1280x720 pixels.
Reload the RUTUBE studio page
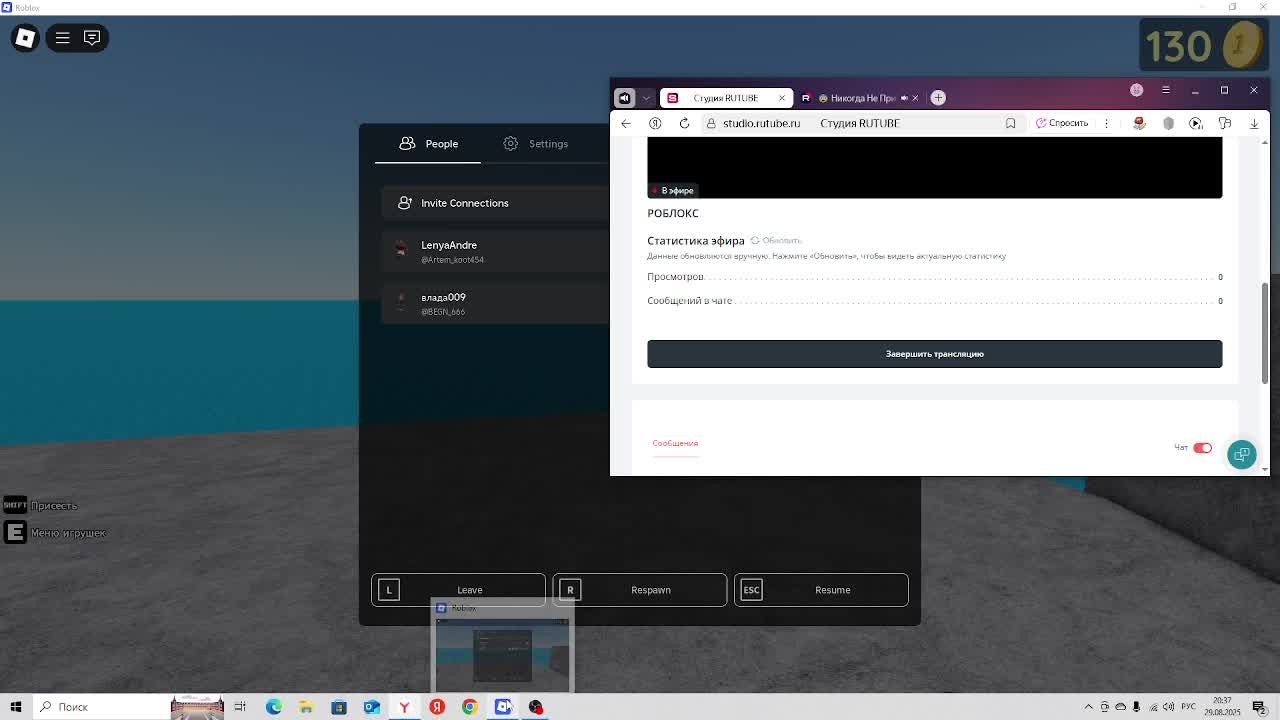click(684, 123)
